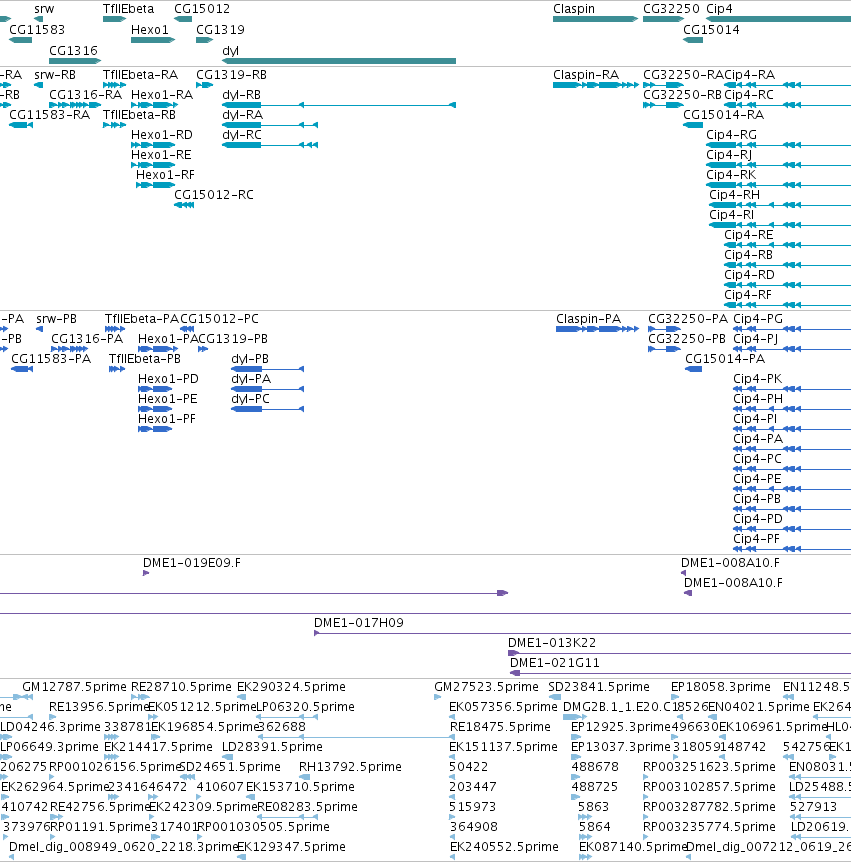Screen dimensions: 851x862
Task: Click transcript Cip4-RK
Action: (x=731, y=175)
